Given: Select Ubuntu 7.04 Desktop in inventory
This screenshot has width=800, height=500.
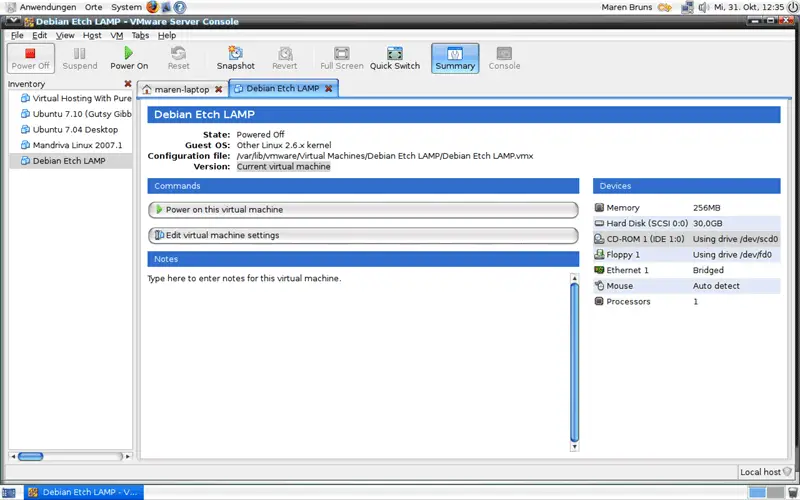Looking at the screenshot, I should [71, 130].
